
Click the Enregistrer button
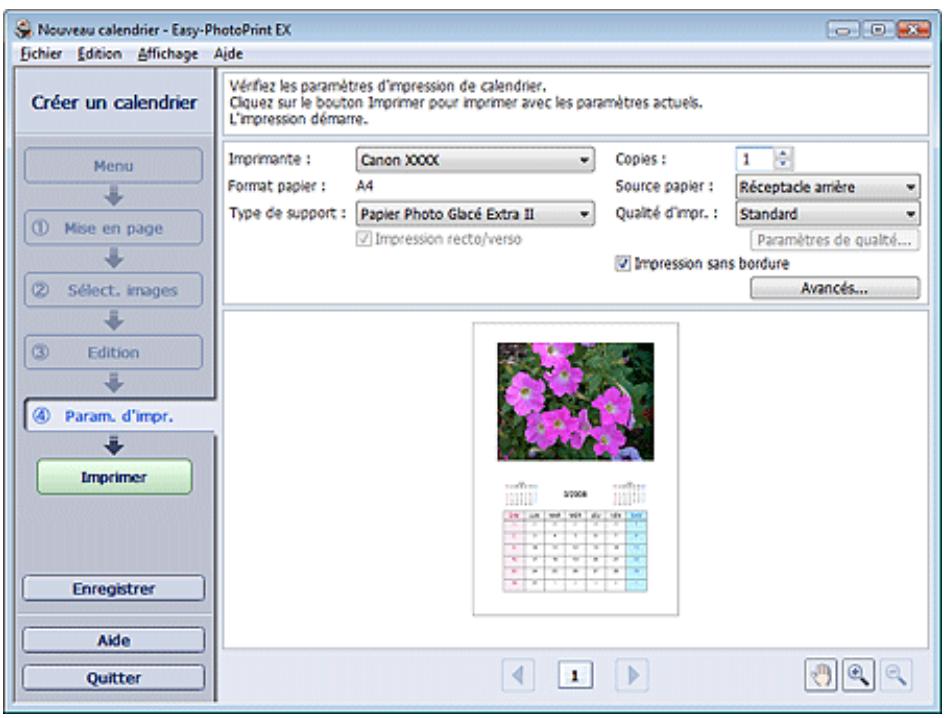click(113, 588)
